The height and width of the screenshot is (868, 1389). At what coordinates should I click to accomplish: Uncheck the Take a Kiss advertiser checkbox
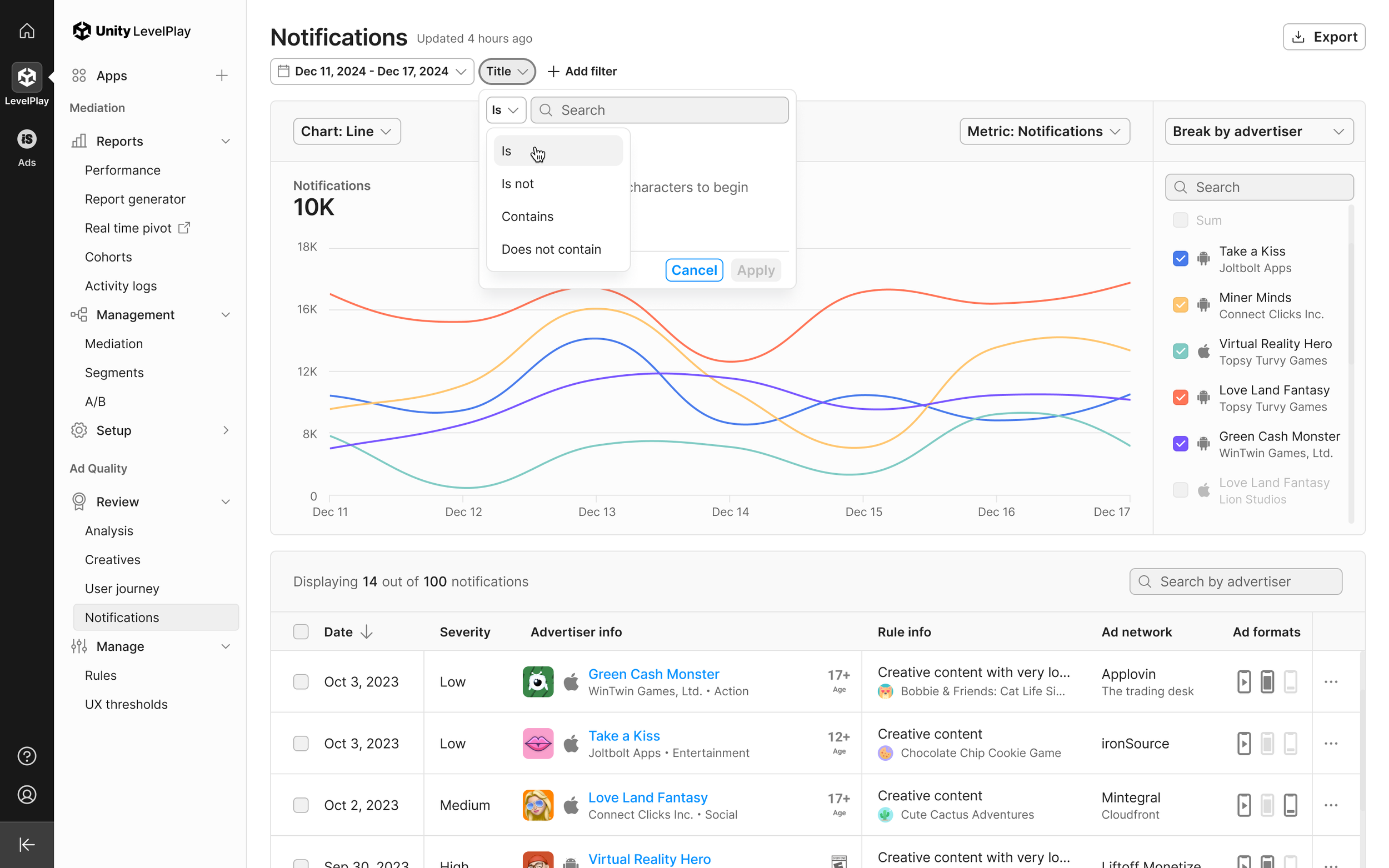(1180, 259)
